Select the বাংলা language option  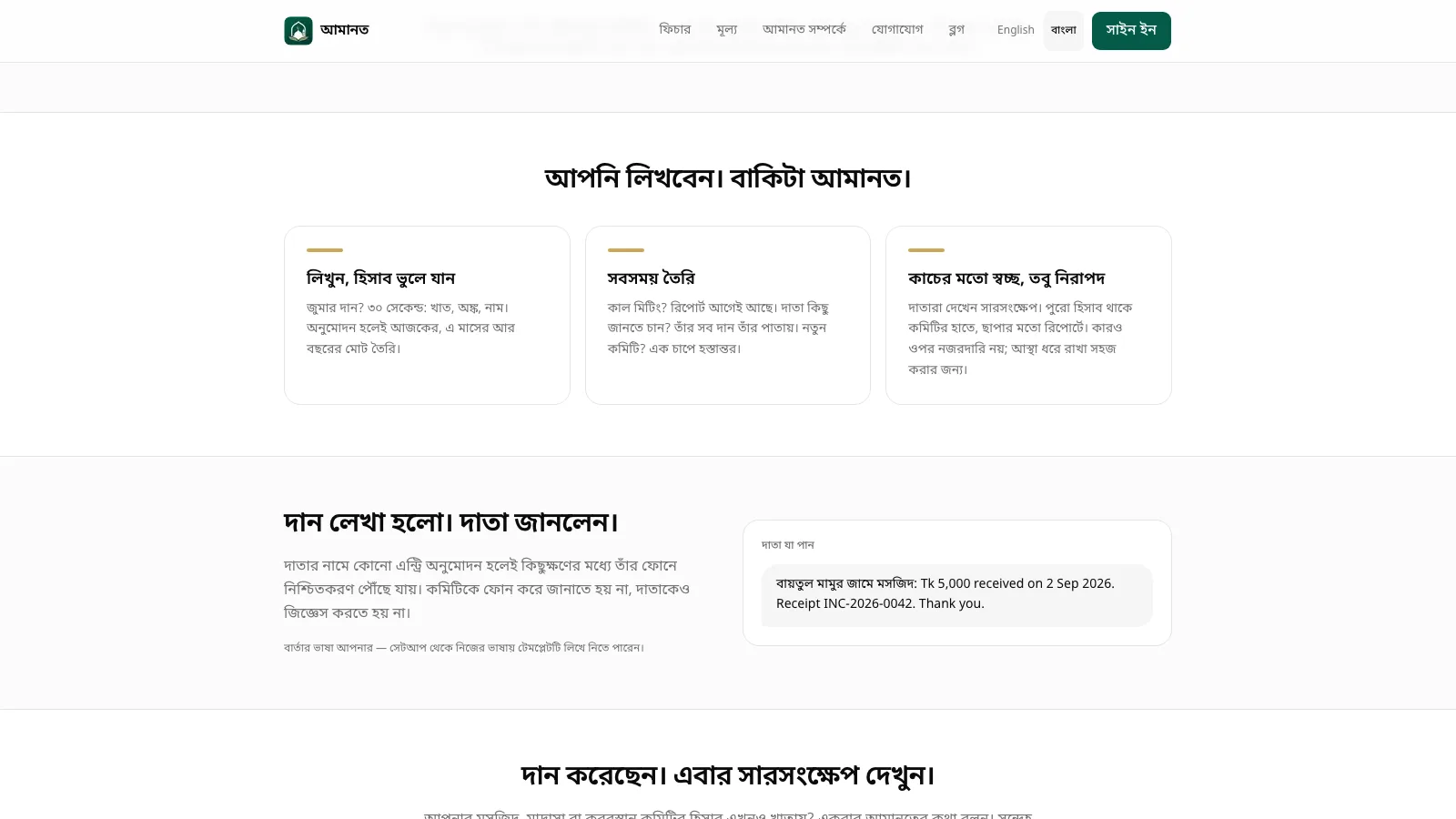tap(1063, 30)
